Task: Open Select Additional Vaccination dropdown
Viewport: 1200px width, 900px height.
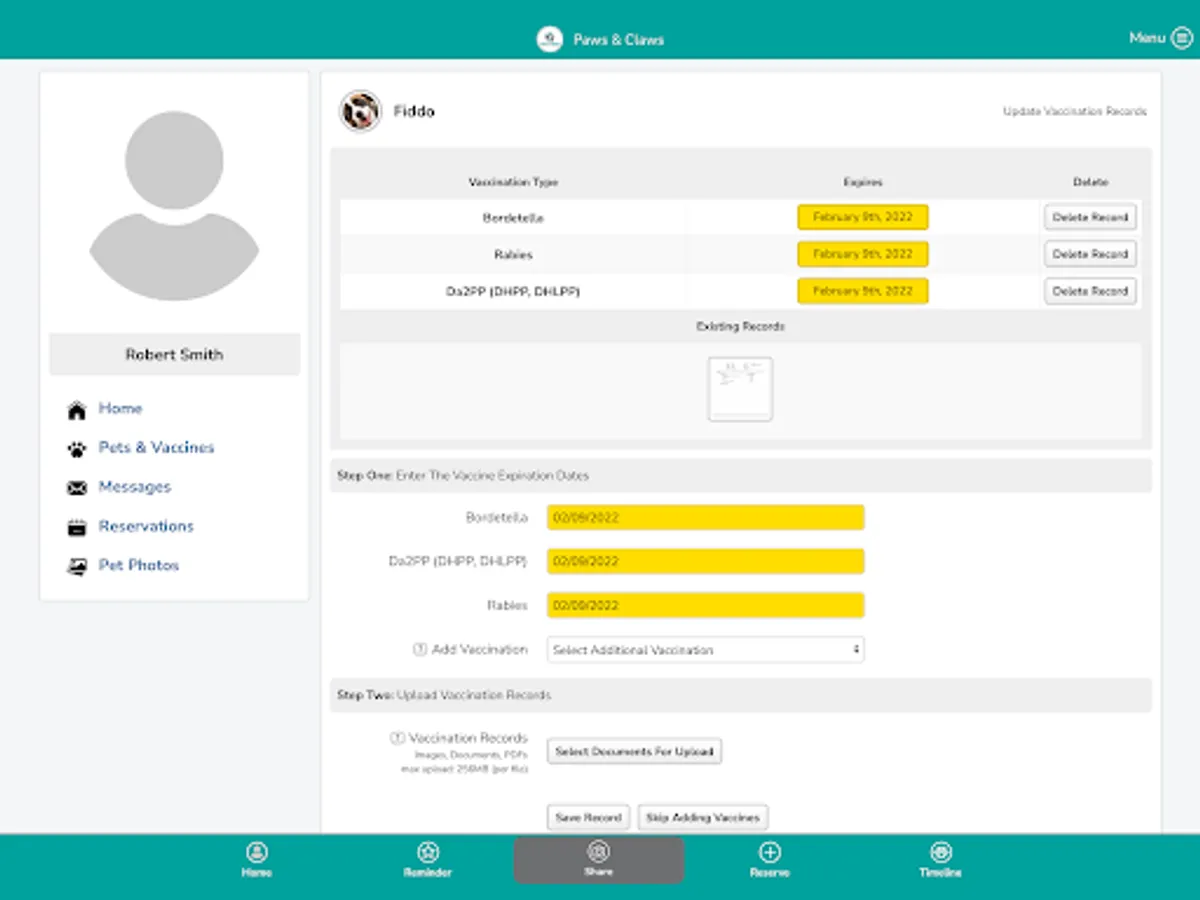Action: (706, 650)
